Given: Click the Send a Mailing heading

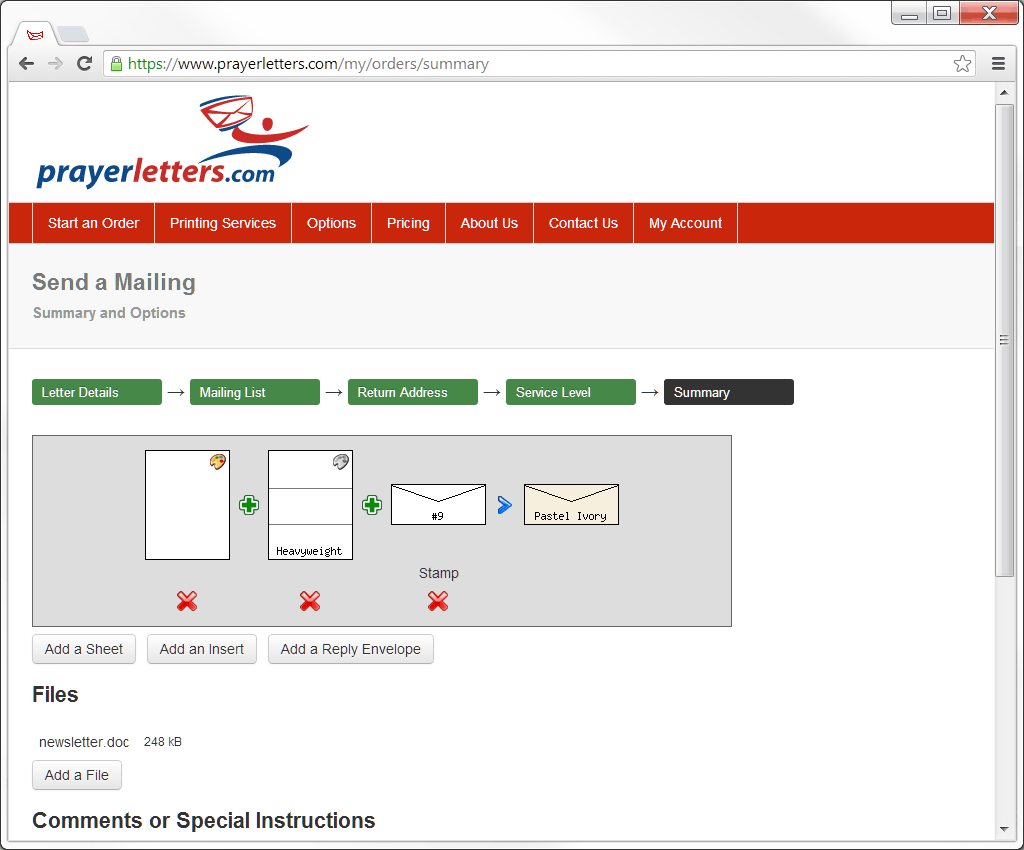Looking at the screenshot, I should (114, 282).
